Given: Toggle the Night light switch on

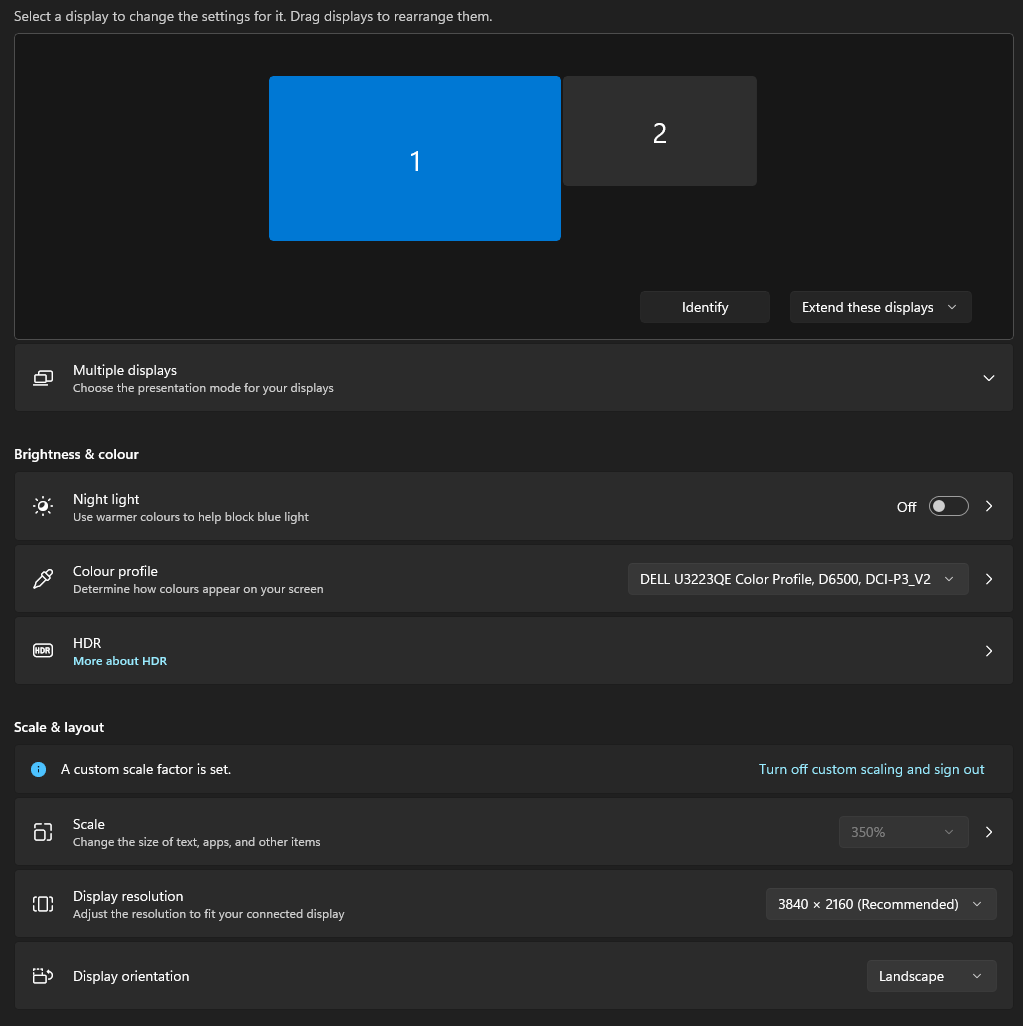Looking at the screenshot, I should point(948,506).
